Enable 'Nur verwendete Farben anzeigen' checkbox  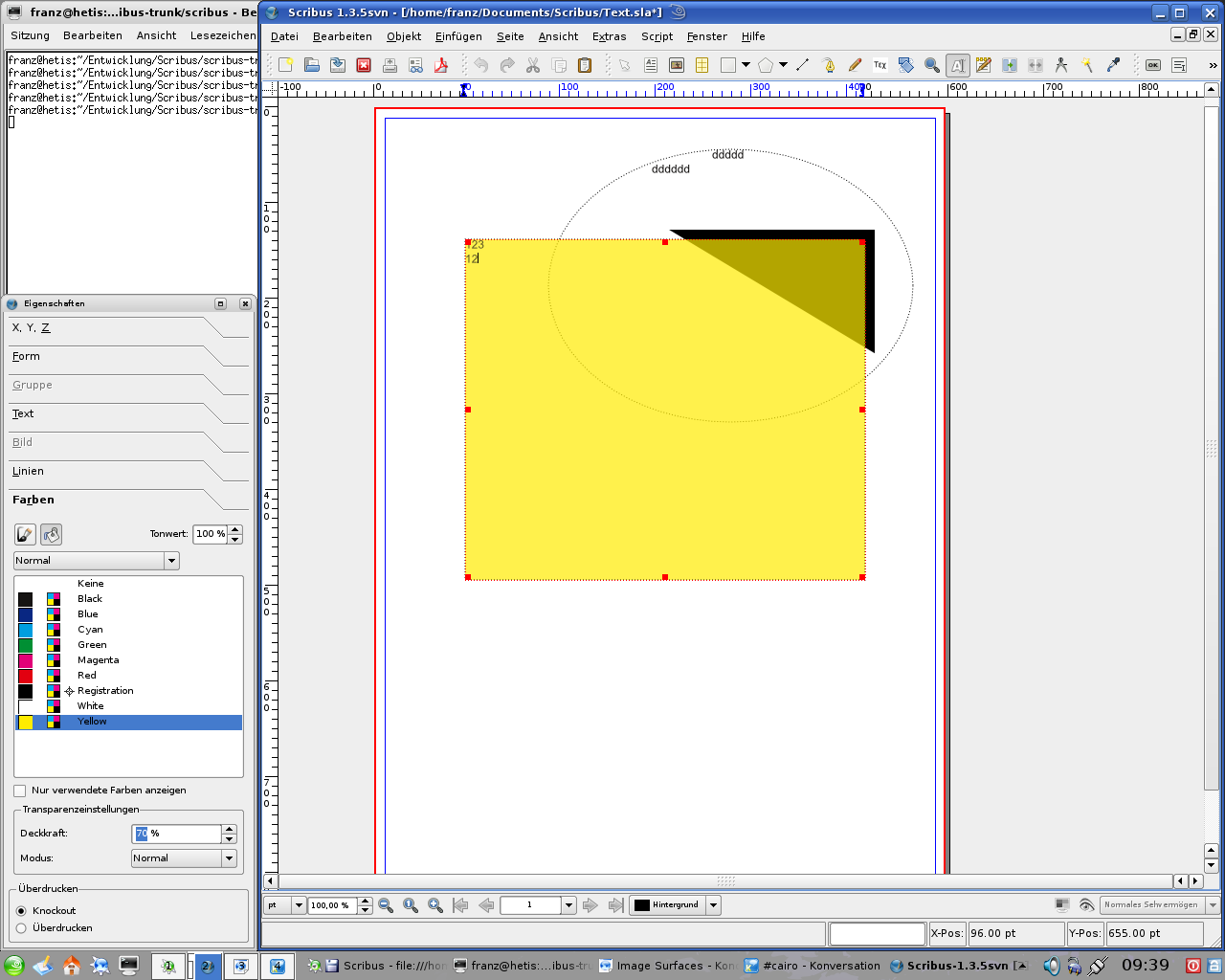click(x=20, y=791)
